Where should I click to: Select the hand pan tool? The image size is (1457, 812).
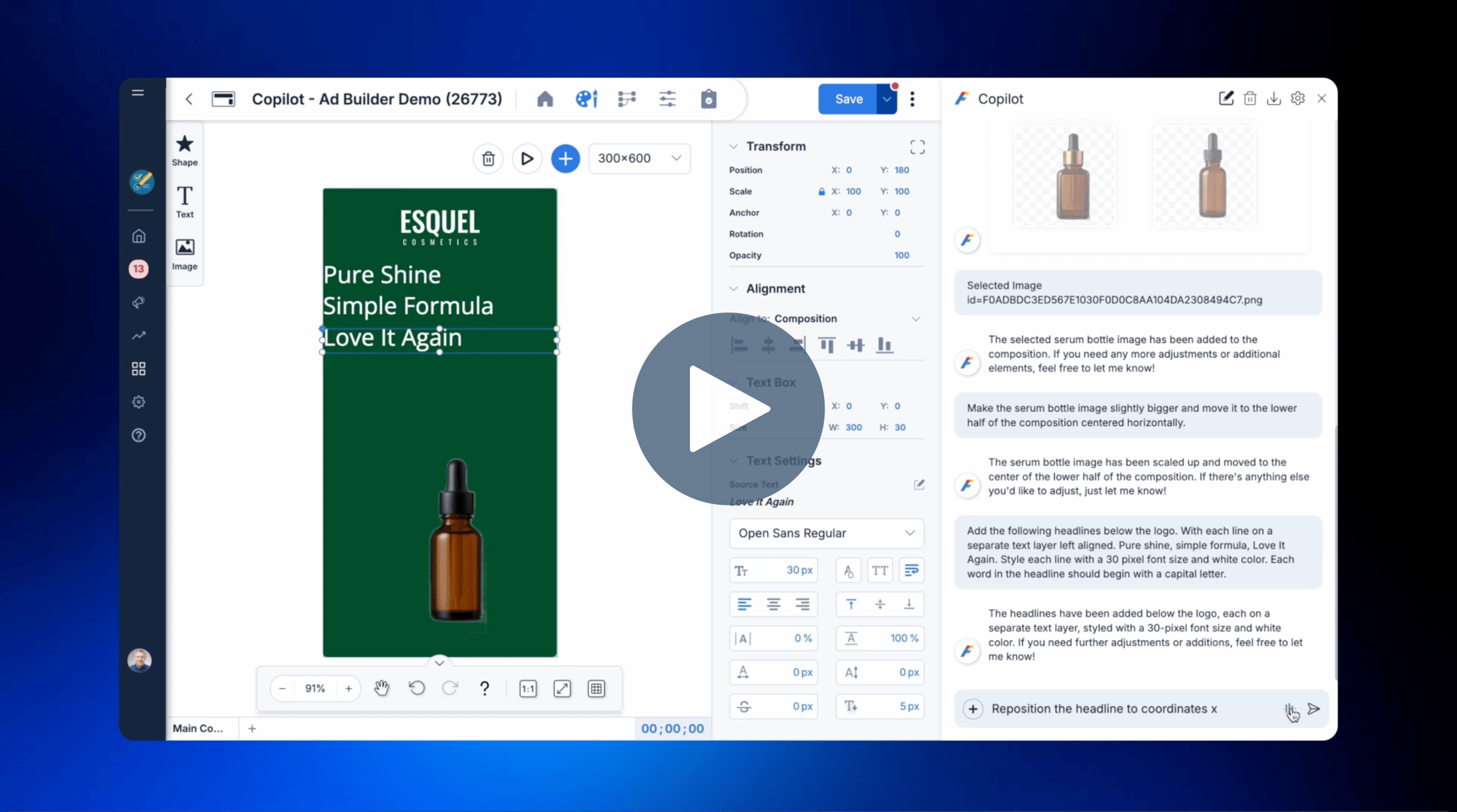coord(382,689)
